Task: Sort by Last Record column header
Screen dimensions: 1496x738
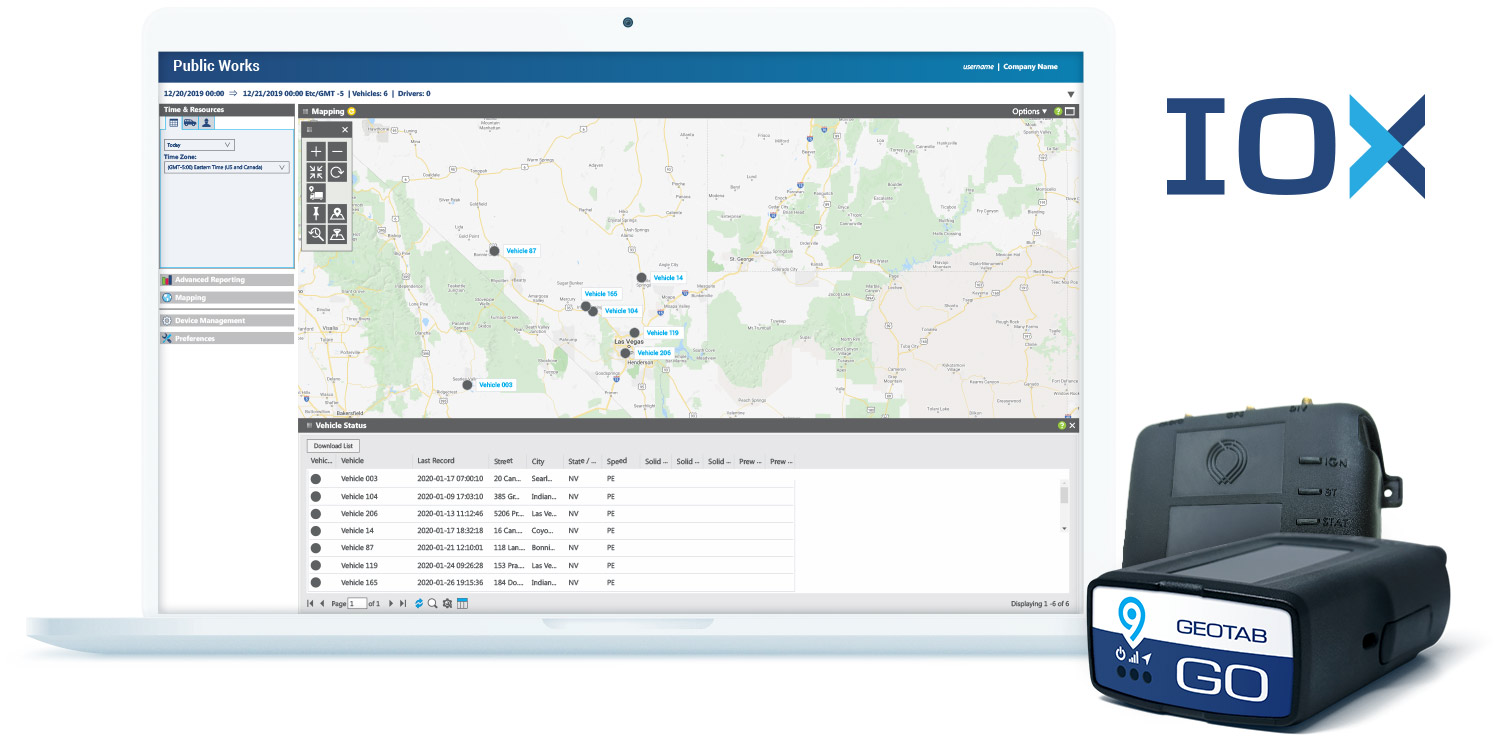Action: [x=436, y=461]
